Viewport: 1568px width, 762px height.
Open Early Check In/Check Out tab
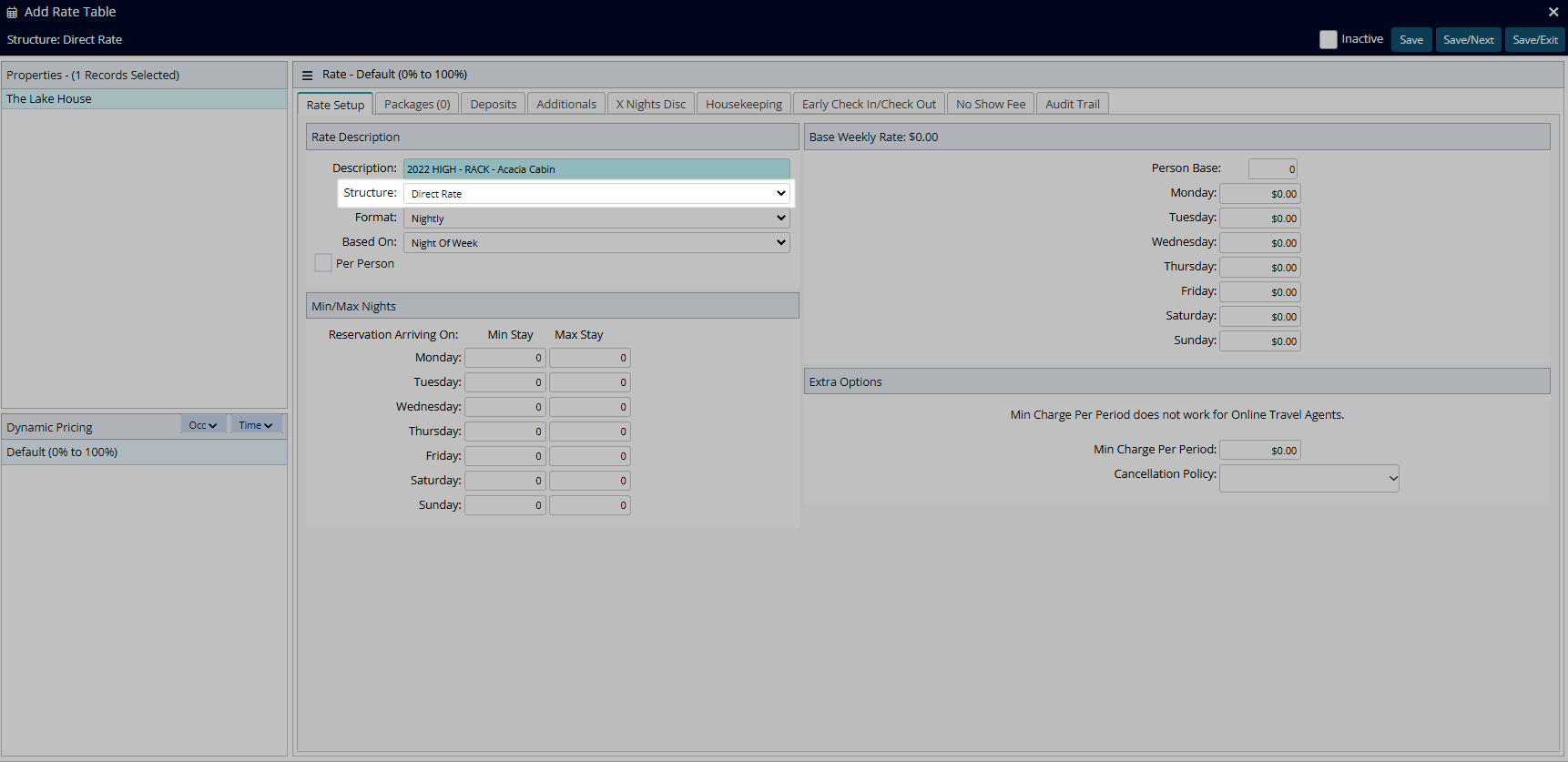[x=869, y=104]
